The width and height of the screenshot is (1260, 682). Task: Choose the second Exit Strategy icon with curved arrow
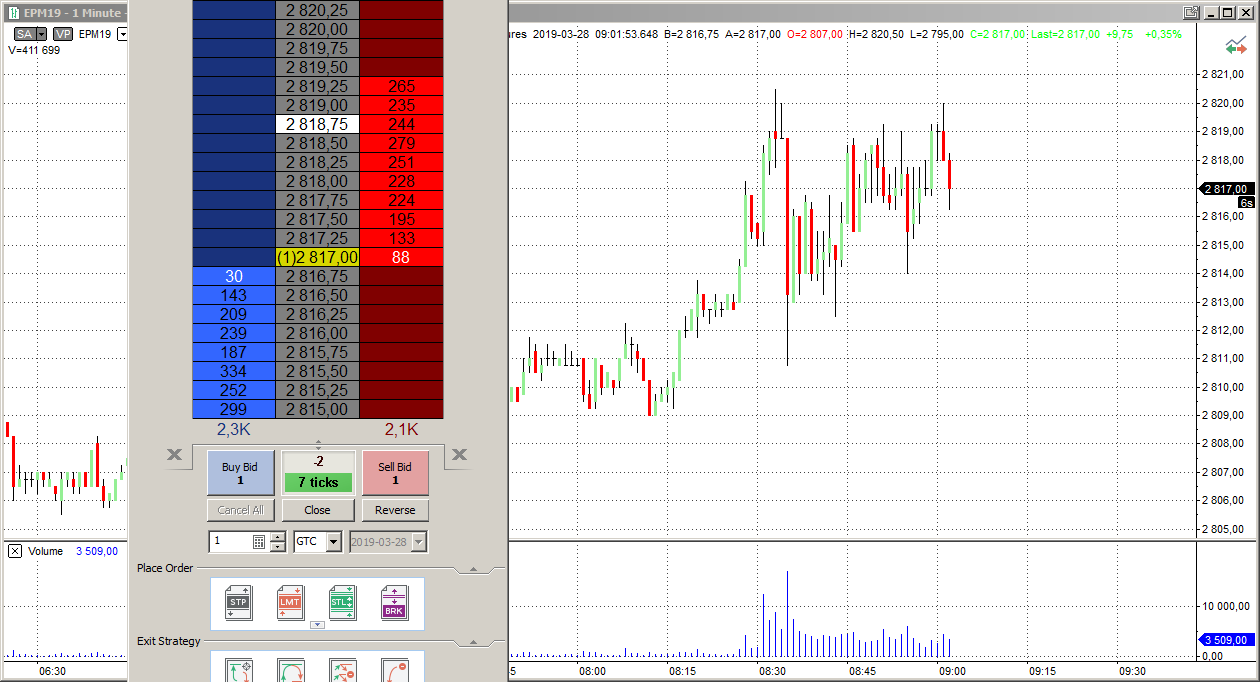(x=290, y=670)
